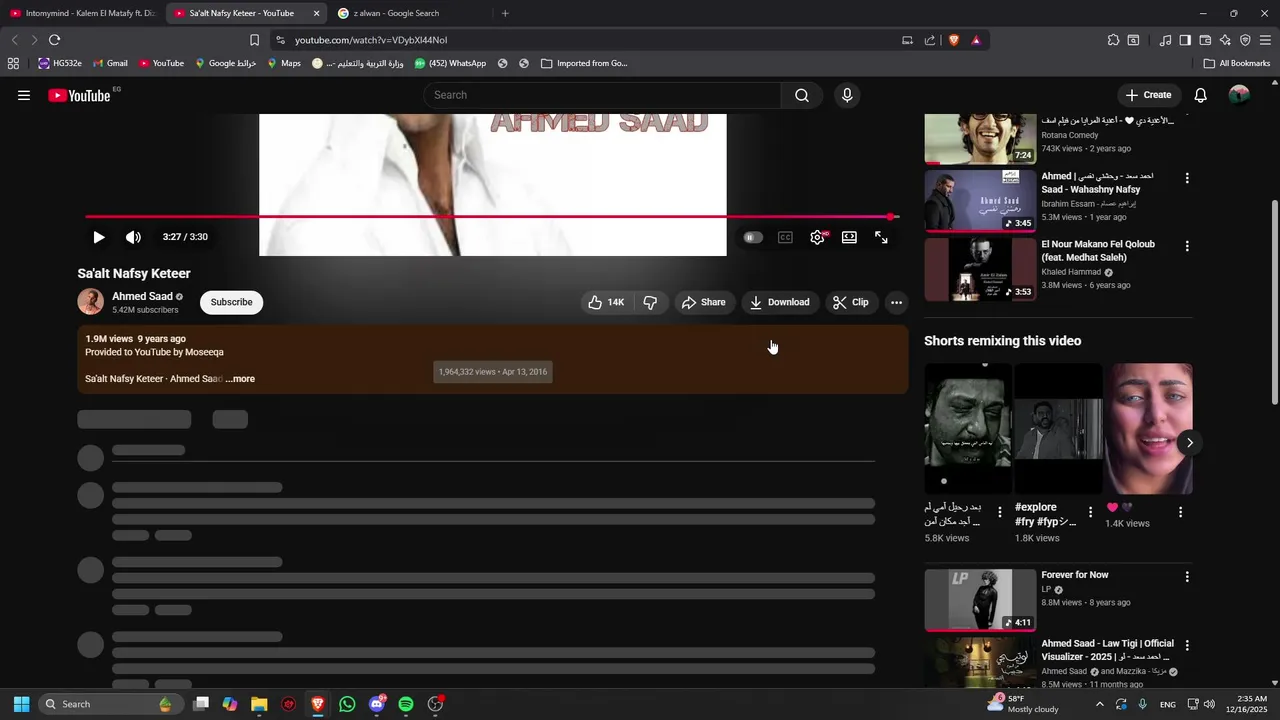Viewport: 1280px width, 720px height.
Task: Open Ahmed Saad channel avatar
Action: pos(91,302)
